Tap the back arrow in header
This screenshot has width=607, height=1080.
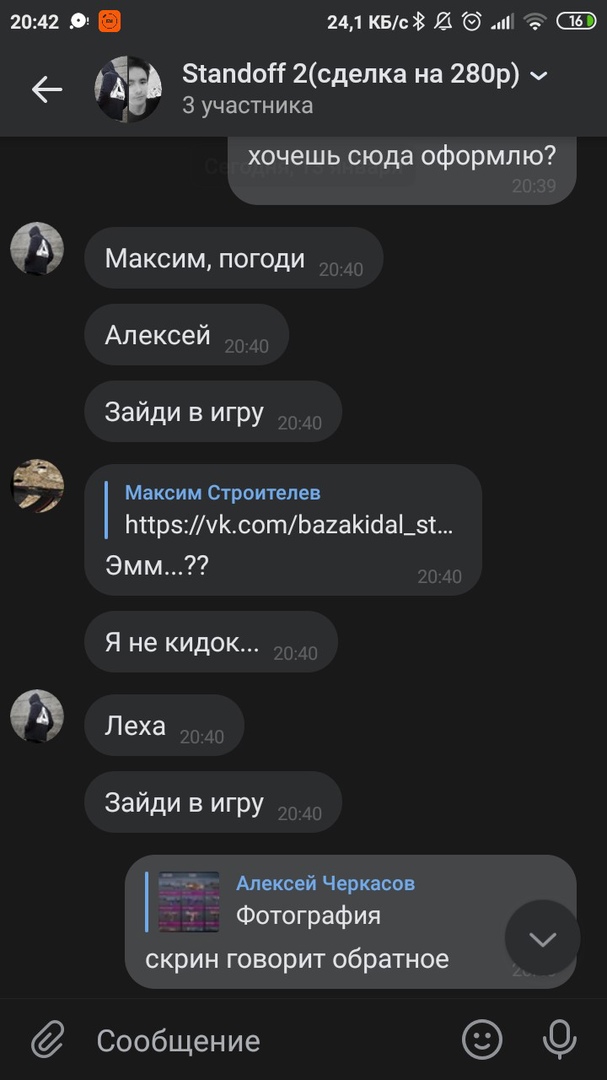tap(47, 90)
